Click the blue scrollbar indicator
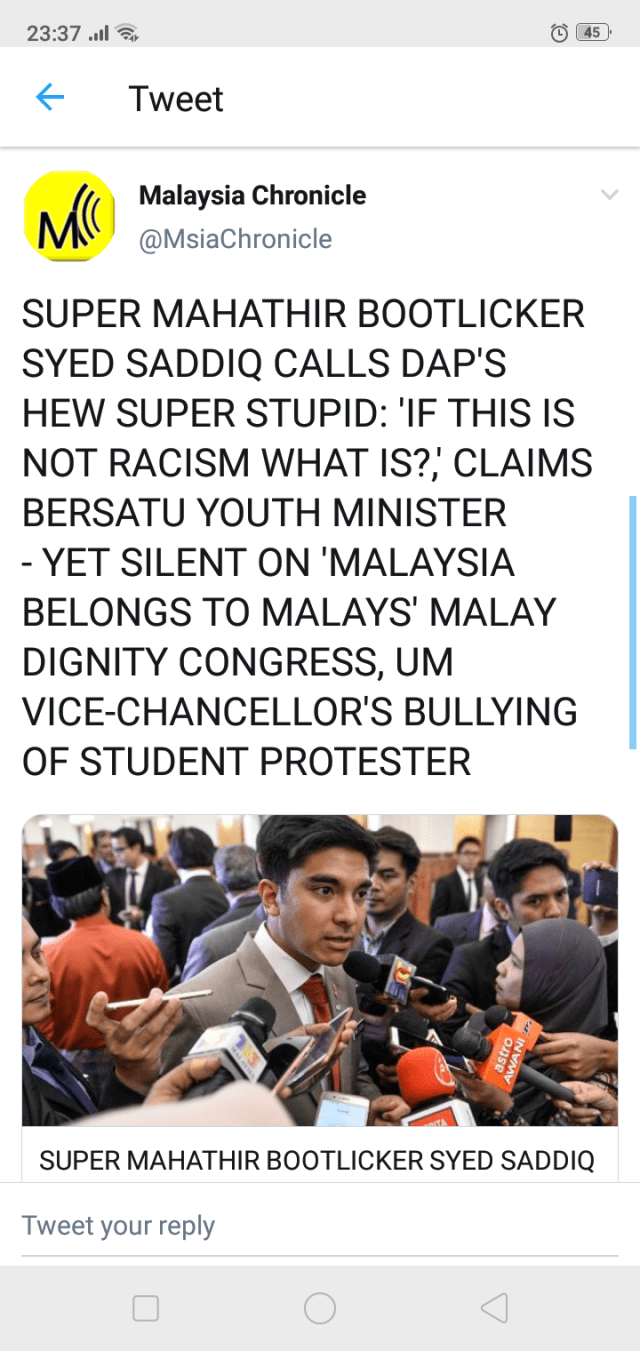The image size is (640, 1351). click(x=632, y=621)
